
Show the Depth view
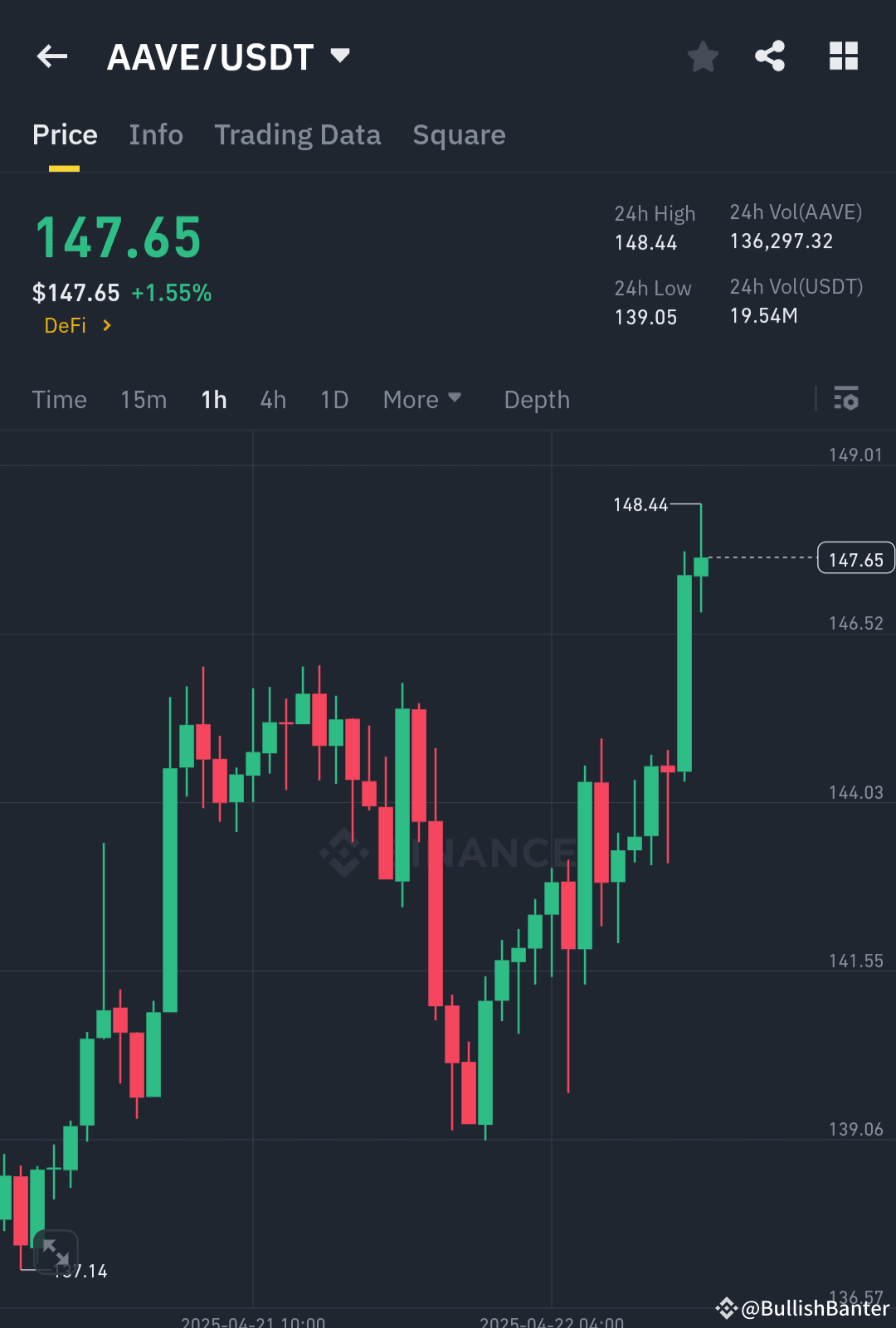point(536,399)
